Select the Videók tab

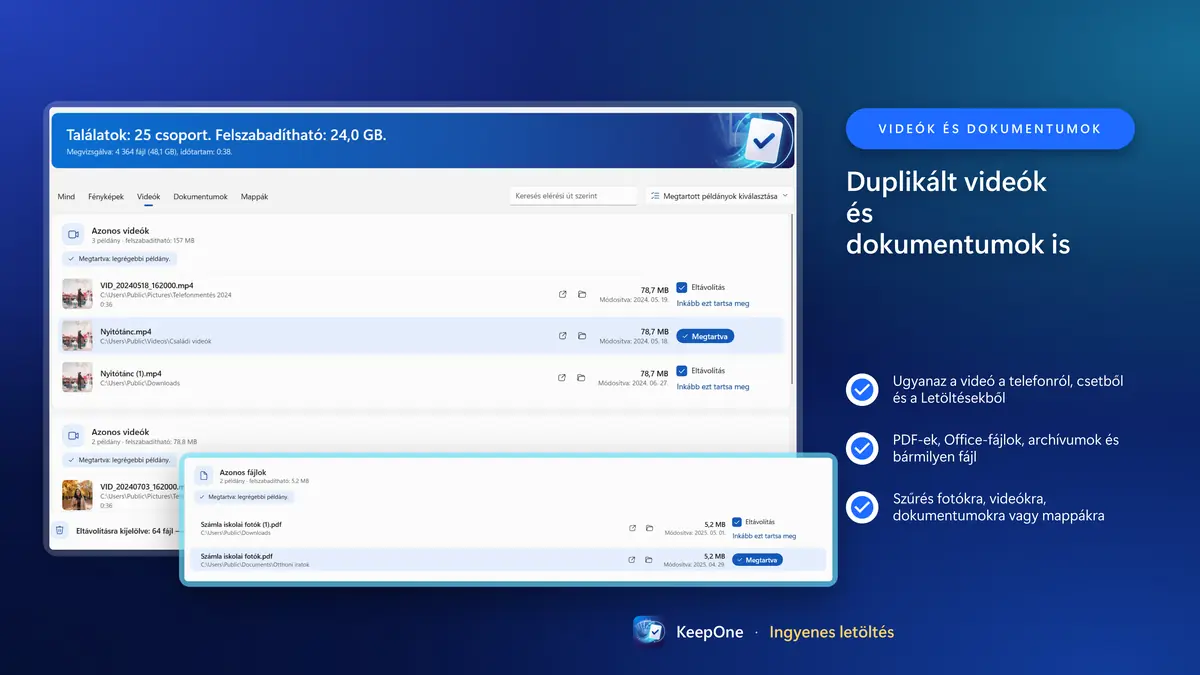point(149,197)
